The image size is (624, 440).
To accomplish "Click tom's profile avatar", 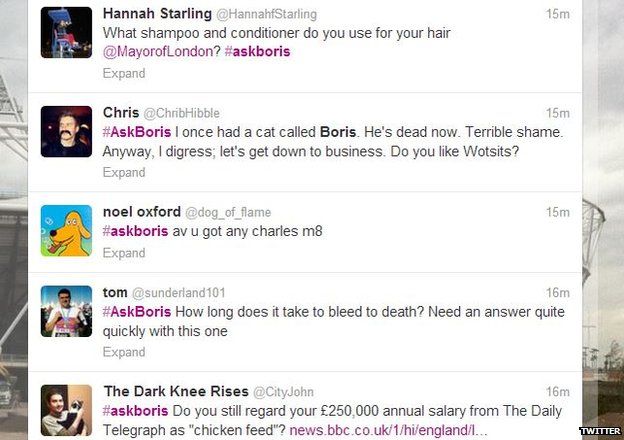I will coord(66,311).
